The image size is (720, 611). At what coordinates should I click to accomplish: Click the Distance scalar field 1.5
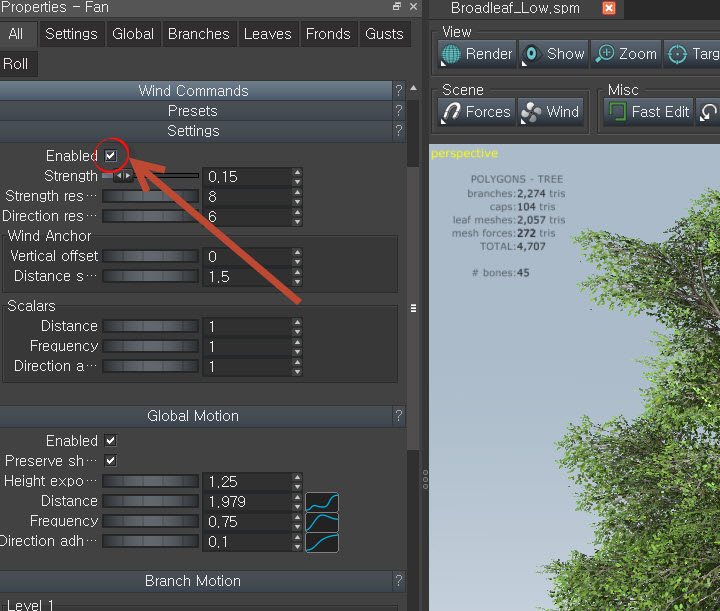point(247,277)
